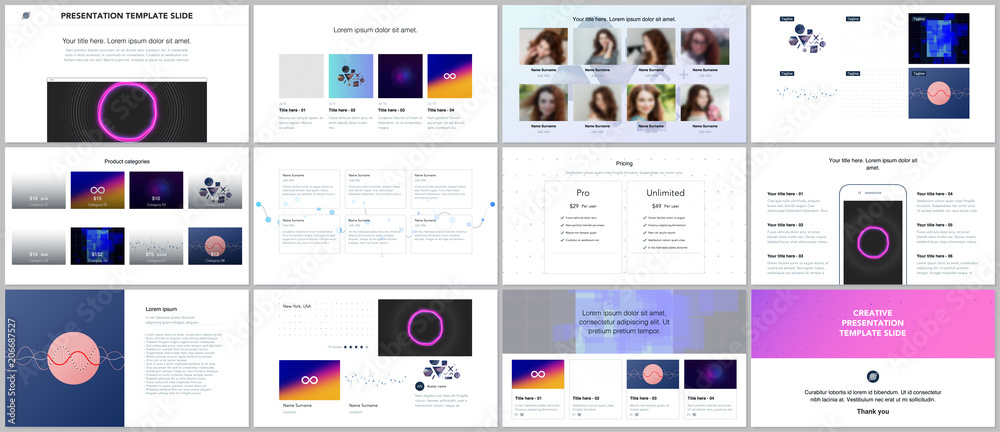Select the geometric shapes image in the four-image gallery slide

pyautogui.click(x=351, y=76)
